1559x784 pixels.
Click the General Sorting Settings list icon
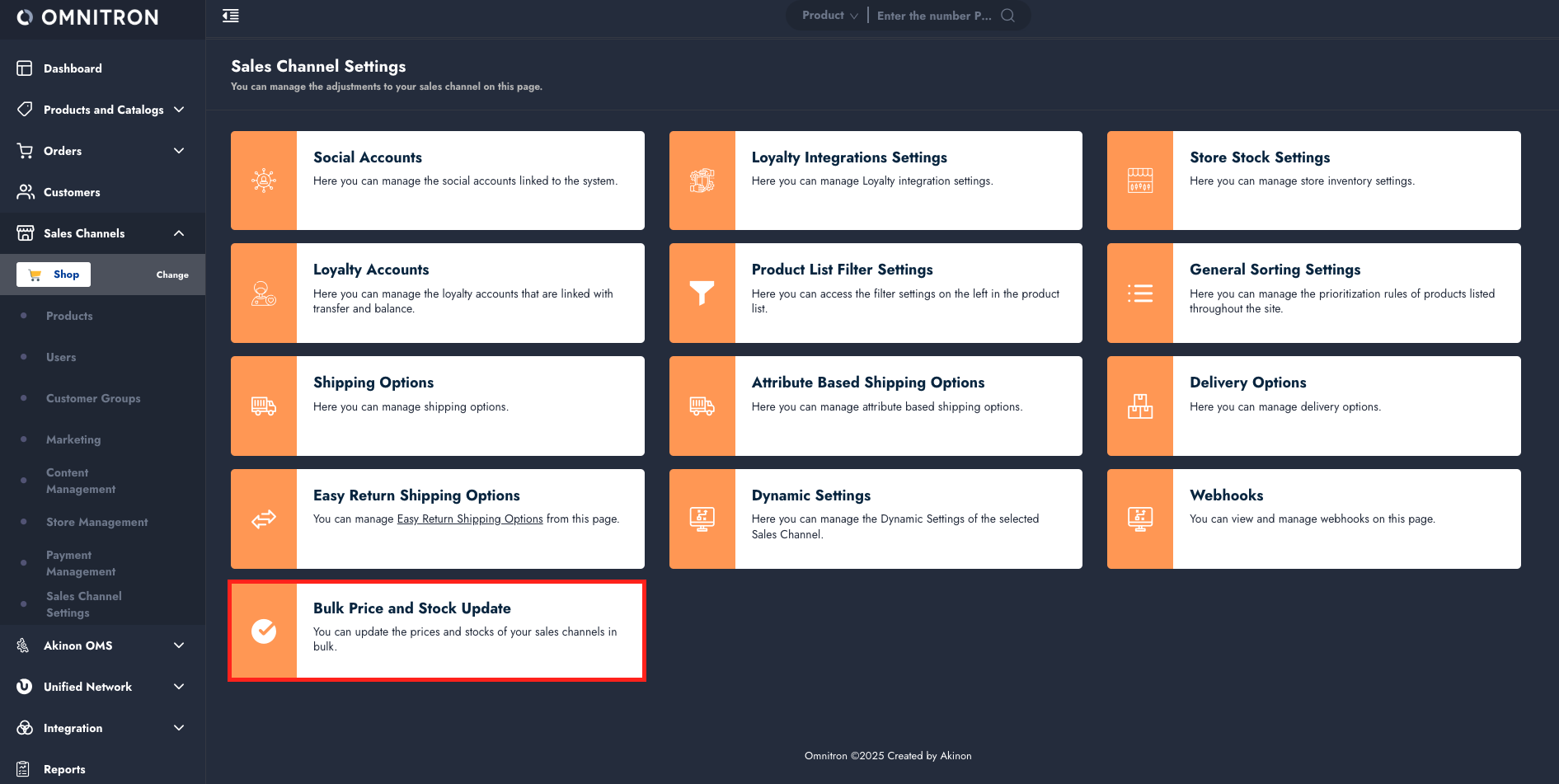pos(1139,293)
